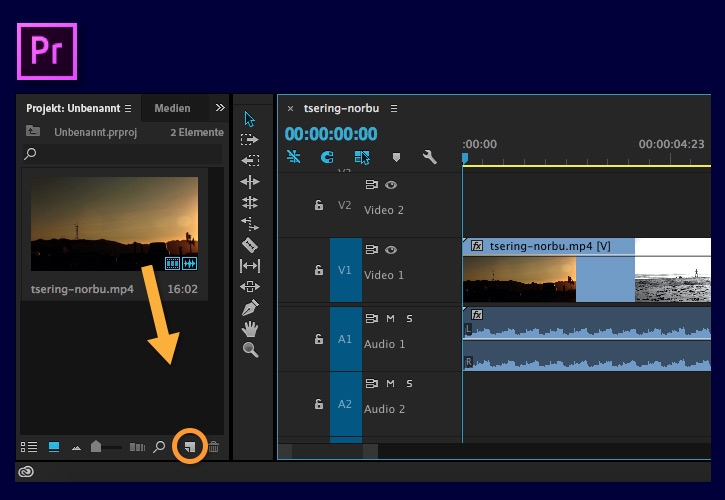Click the Project panel search field
Viewport: 725px width, 500px height.
pos(123,154)
